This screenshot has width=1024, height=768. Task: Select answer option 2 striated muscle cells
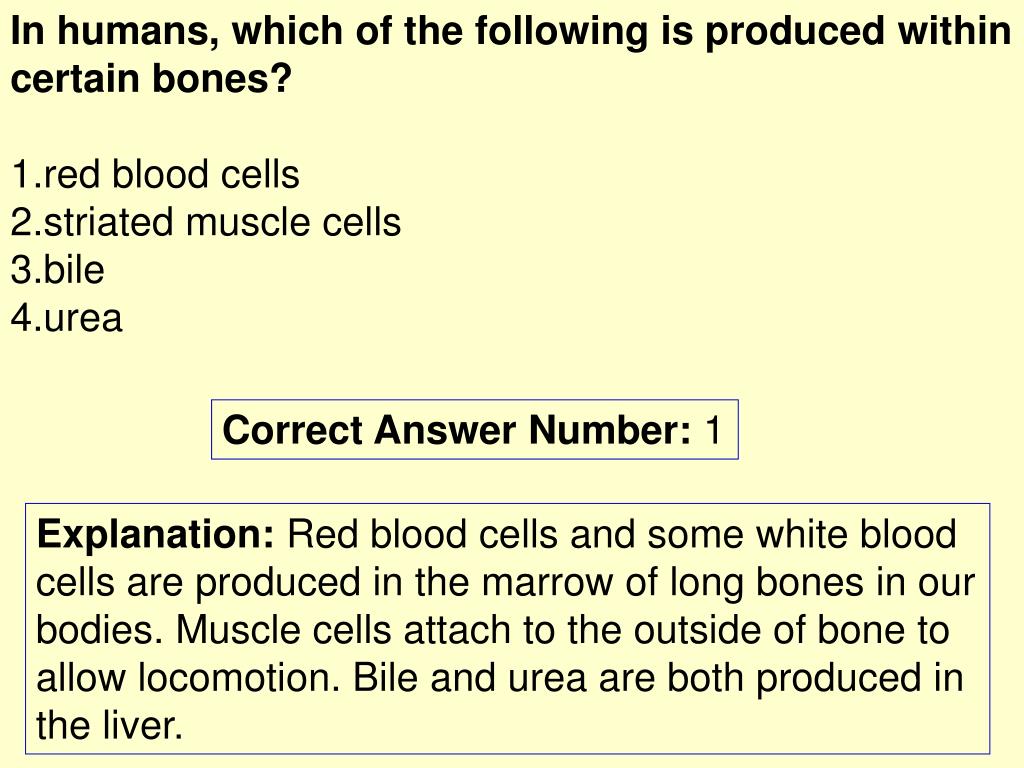point(206,222)
